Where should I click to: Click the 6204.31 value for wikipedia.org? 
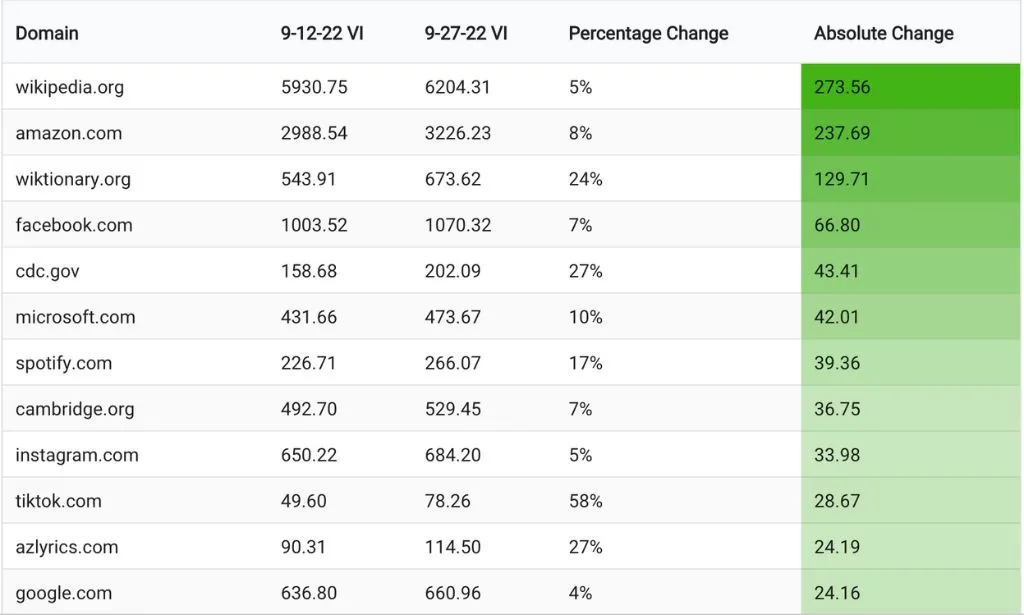(x=458, y=87)
